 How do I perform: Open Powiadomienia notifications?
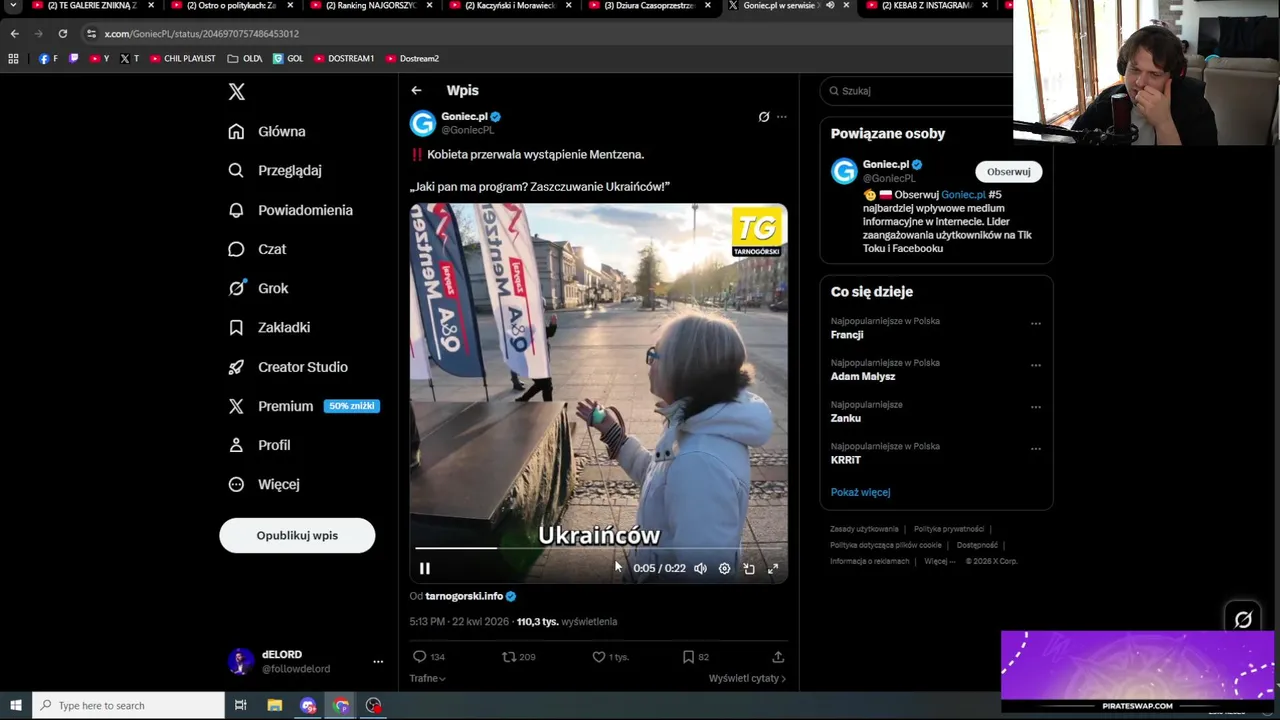click(x=291, y=210)
